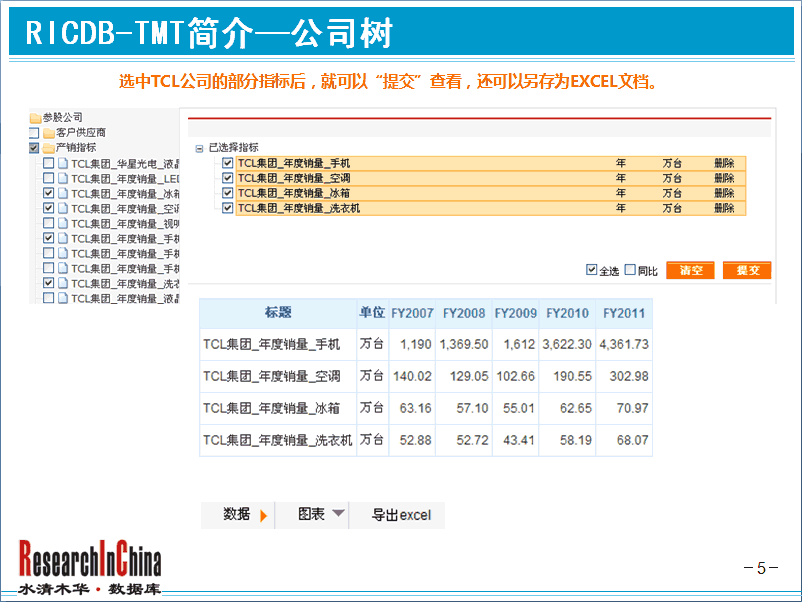Click the table cell value 1,369.50
This screenshot has width=802, height=602.
464,344
